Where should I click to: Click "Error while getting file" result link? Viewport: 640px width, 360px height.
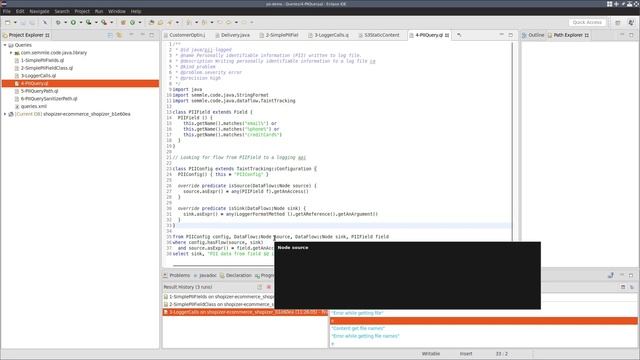pyautogui.click(x=357, y=313)
